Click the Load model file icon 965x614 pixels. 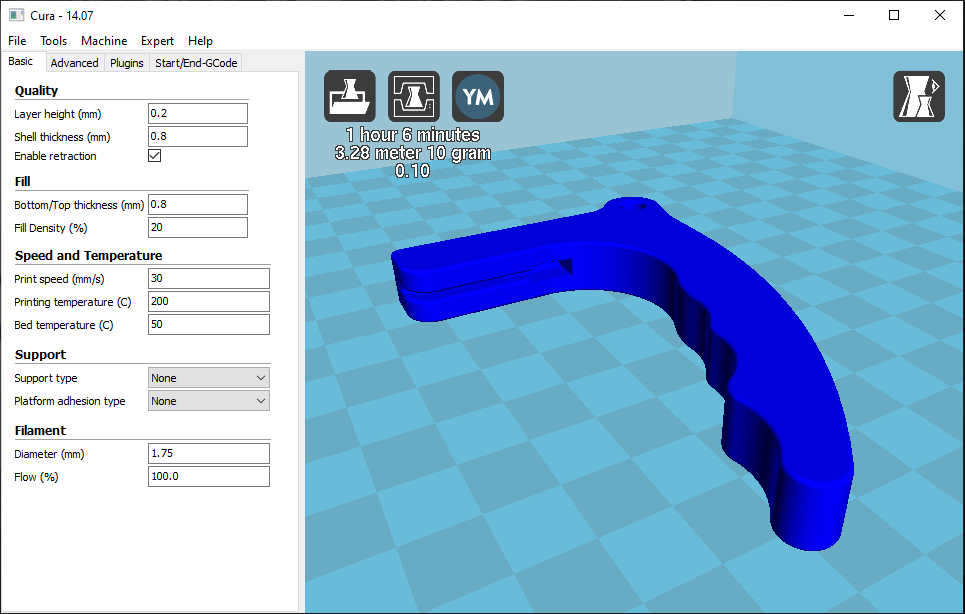349,96
